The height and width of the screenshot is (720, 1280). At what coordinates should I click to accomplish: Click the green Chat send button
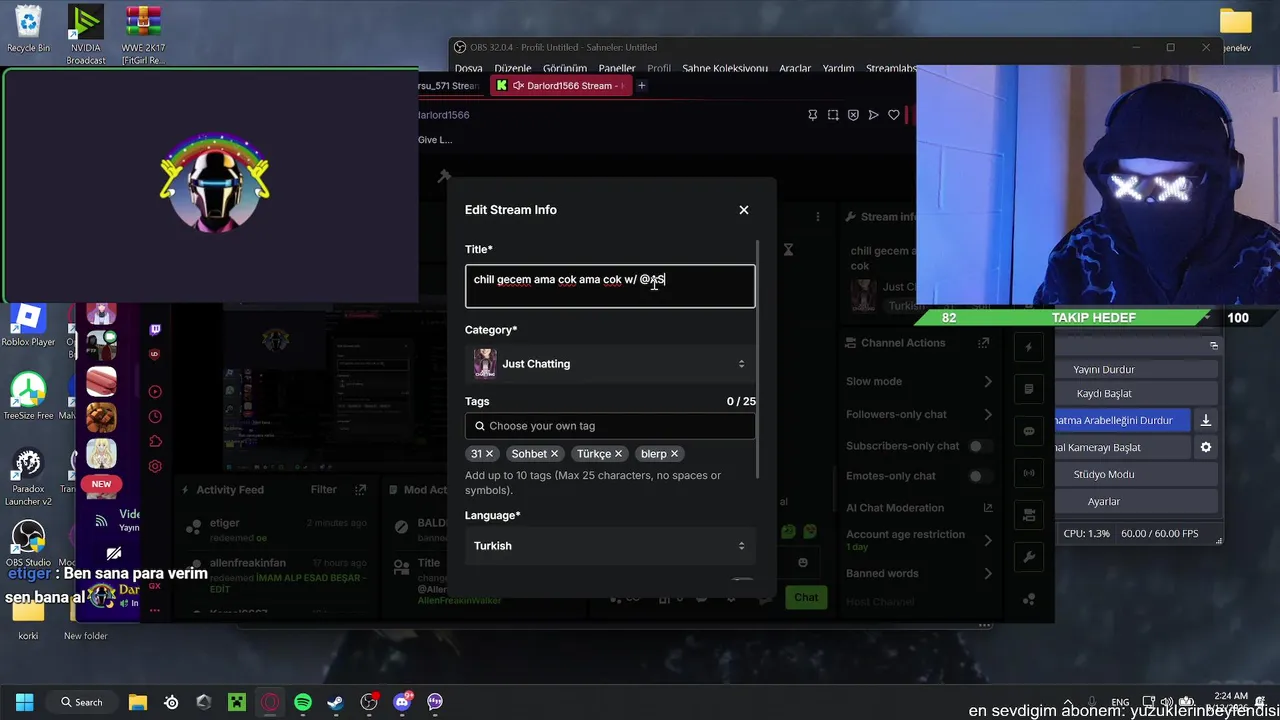[806, 597]
